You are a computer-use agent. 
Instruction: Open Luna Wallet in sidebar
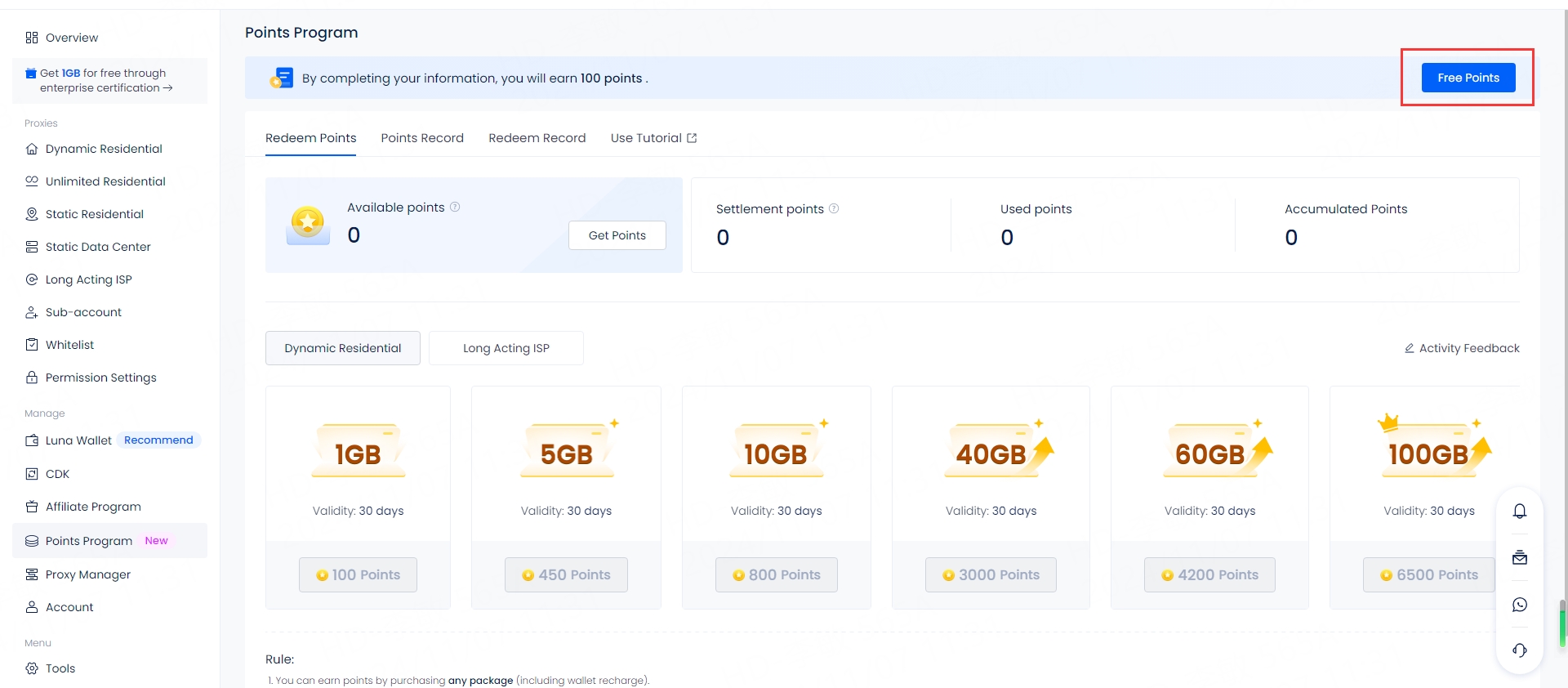click(78, 440)
